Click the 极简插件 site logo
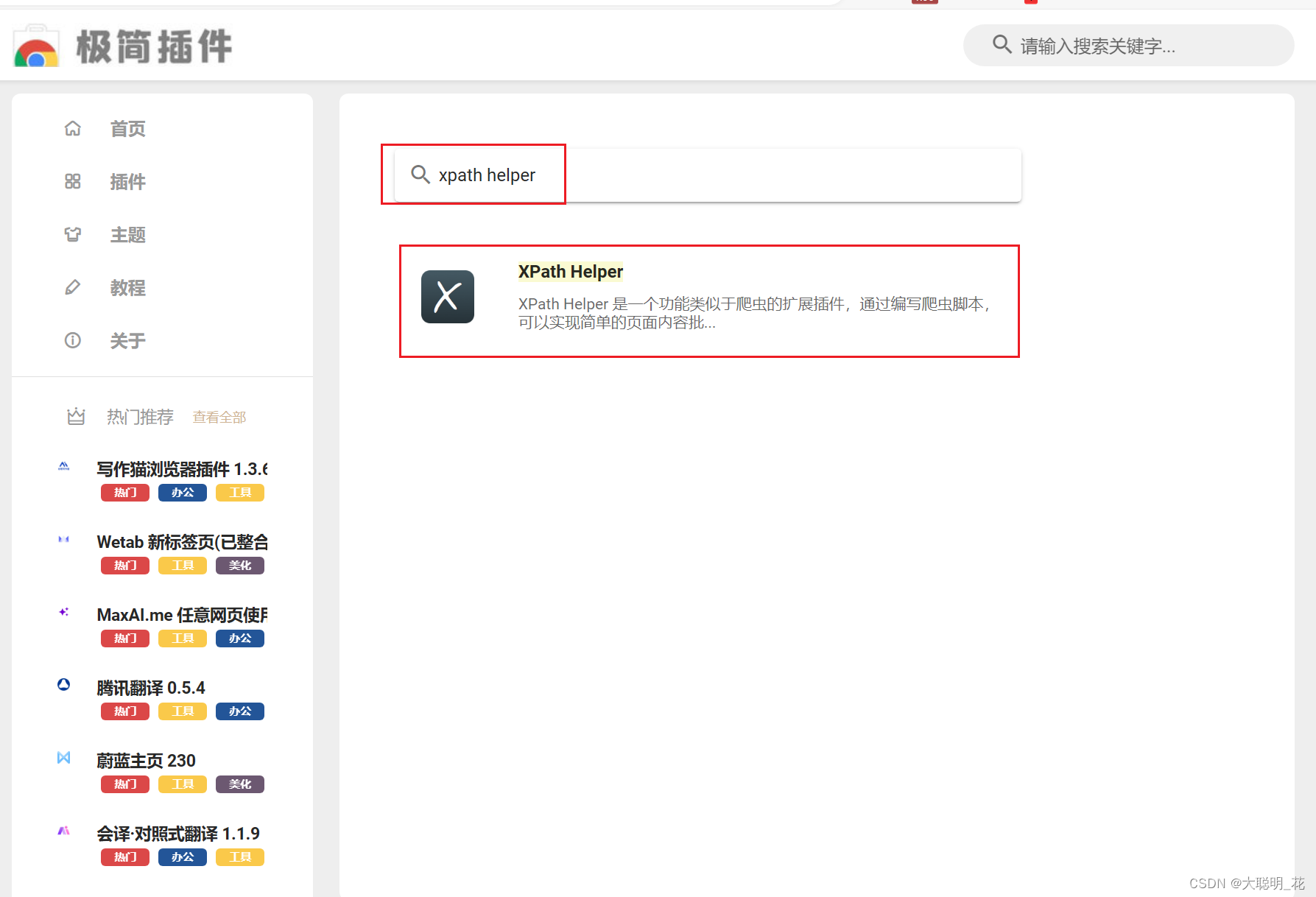The image size is (1316, 897). (x=125, y=46)
